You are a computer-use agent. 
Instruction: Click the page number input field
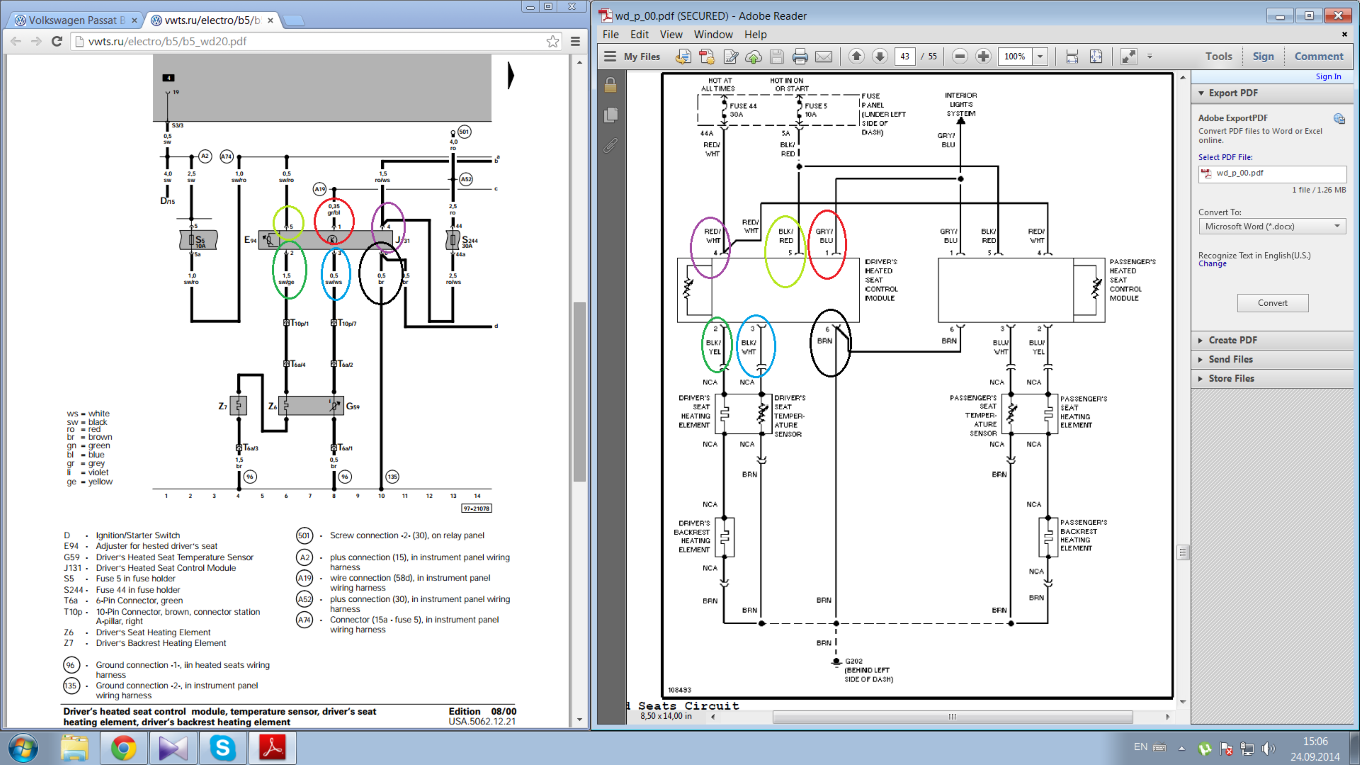[905, 57]
